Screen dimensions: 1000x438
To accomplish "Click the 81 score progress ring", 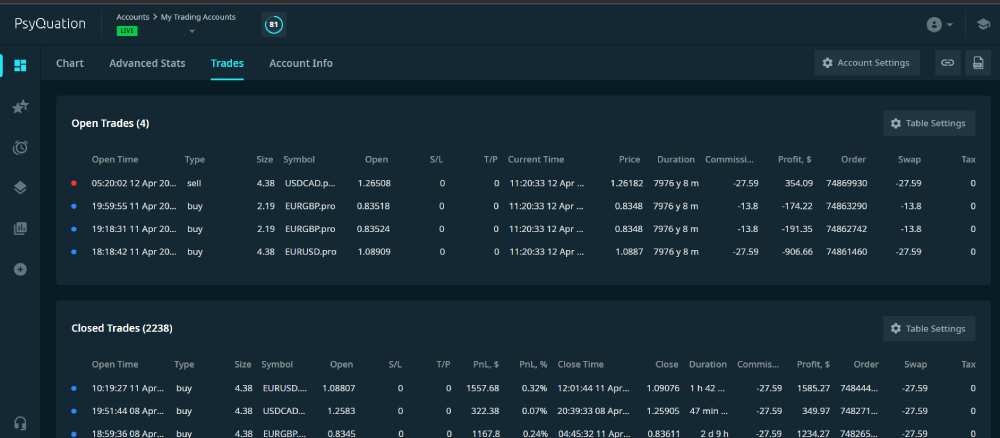I will [274, 25].
